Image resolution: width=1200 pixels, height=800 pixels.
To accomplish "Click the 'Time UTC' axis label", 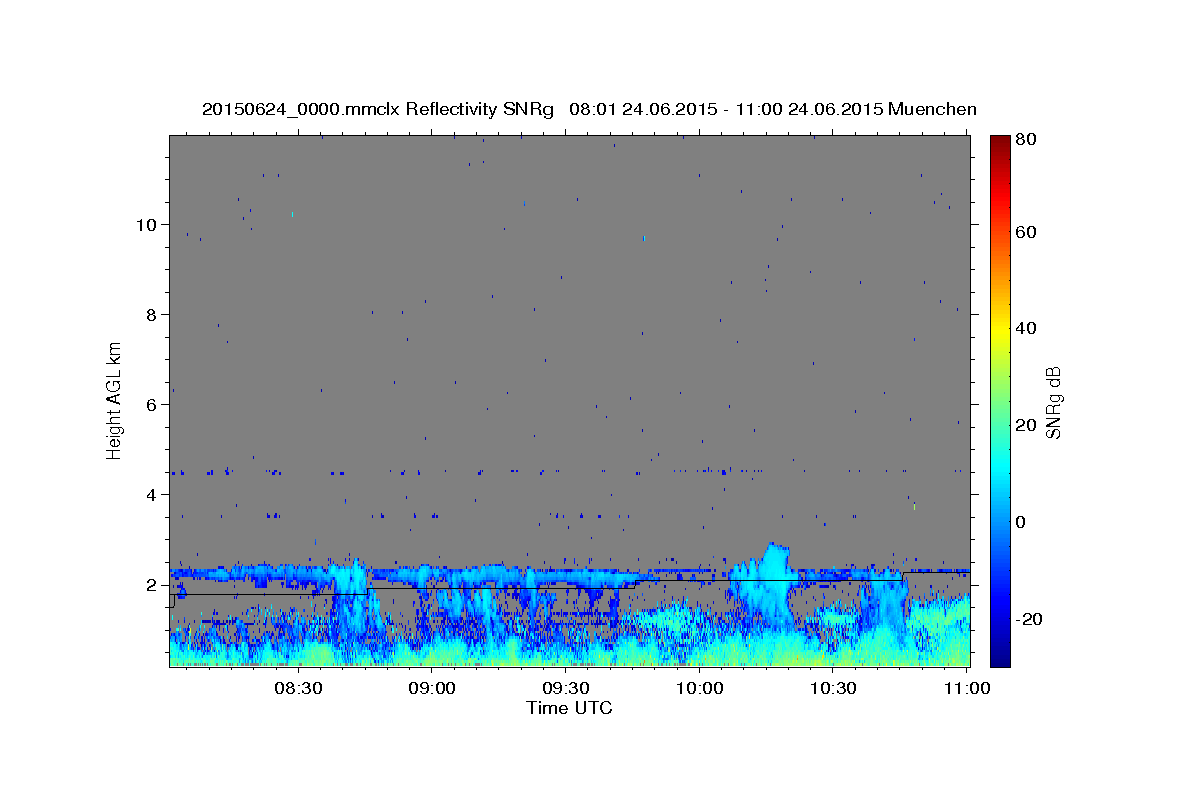I will tap(569, 708).
